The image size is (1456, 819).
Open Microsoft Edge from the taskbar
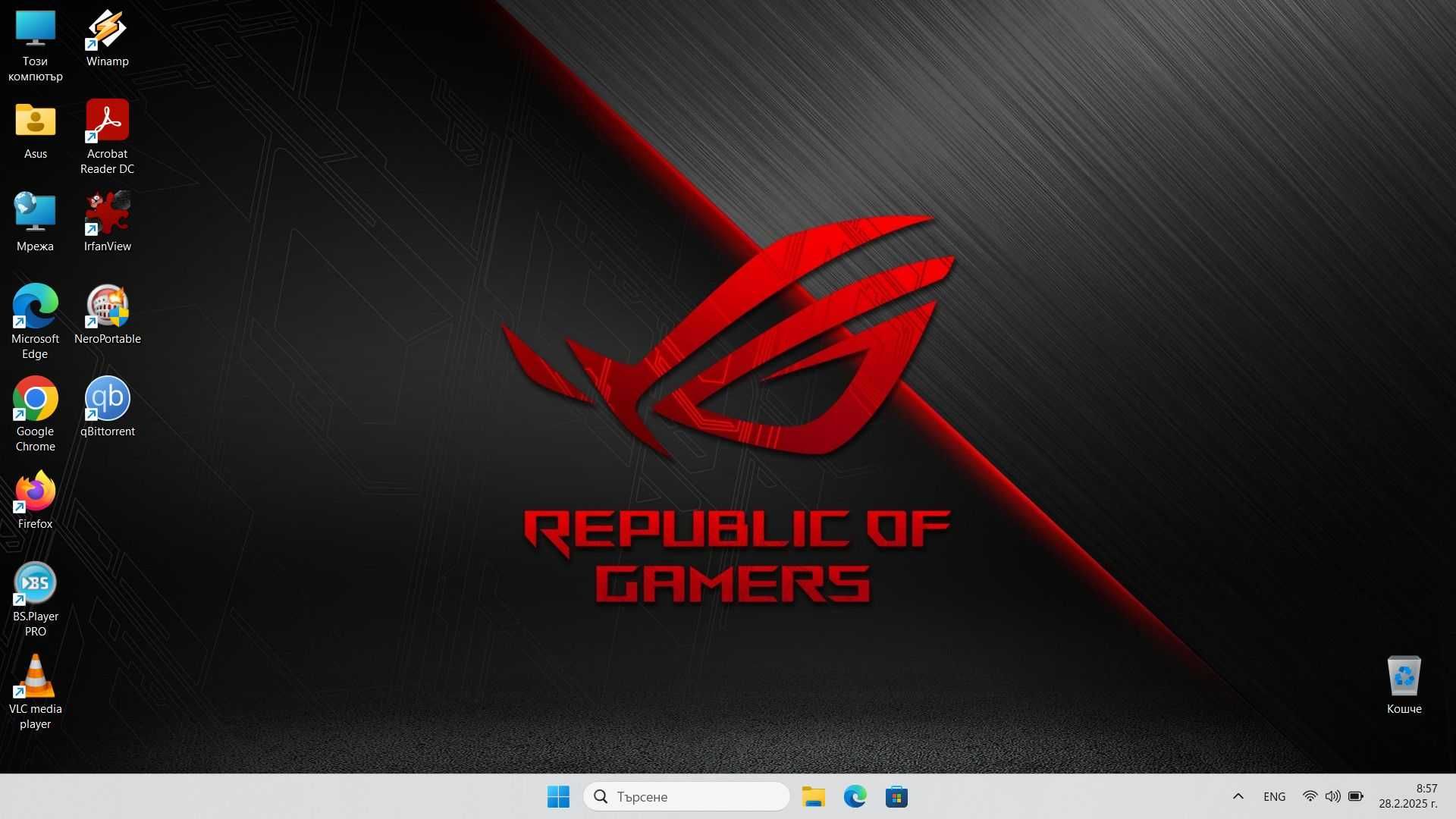tap(855, 796)
